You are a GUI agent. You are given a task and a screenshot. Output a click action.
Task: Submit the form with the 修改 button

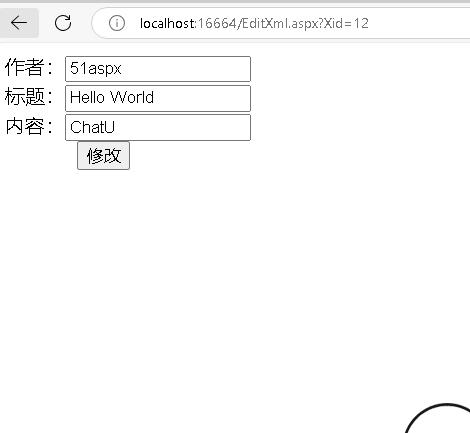(x=103, y=156)
